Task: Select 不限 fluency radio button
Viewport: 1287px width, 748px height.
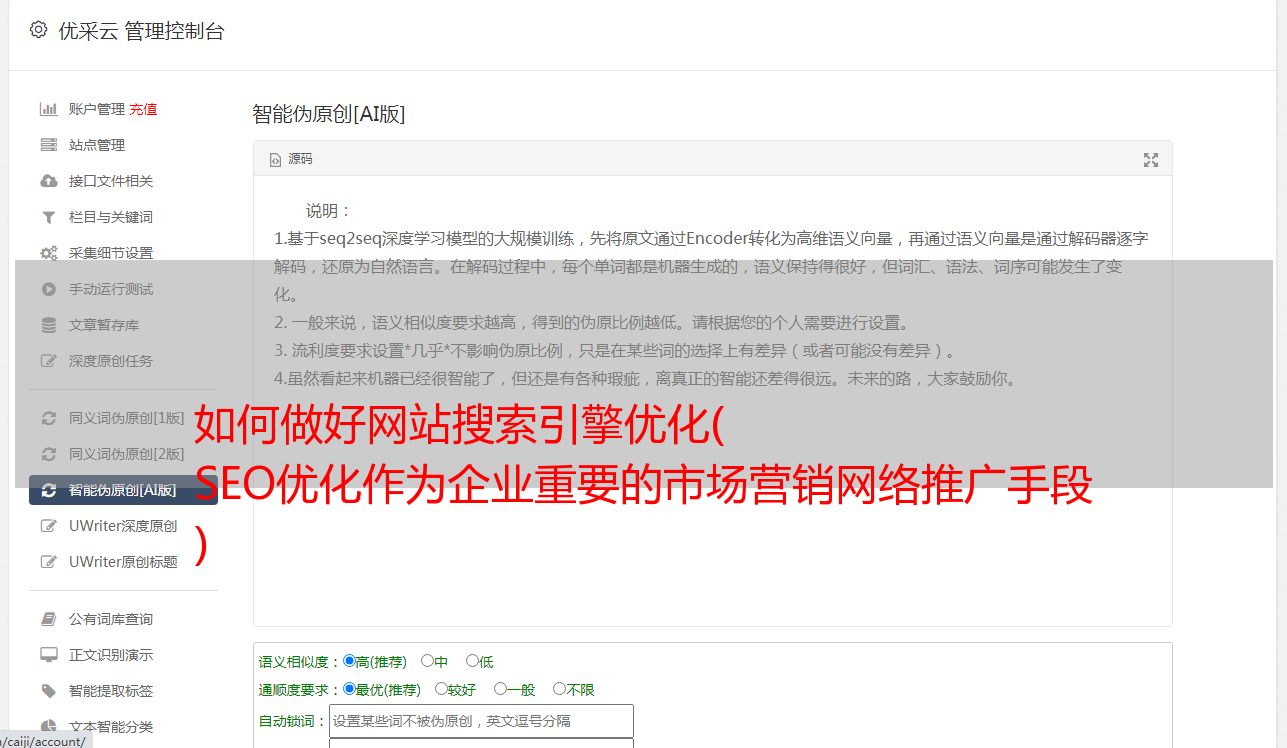Action: click(x=559, y=689)
